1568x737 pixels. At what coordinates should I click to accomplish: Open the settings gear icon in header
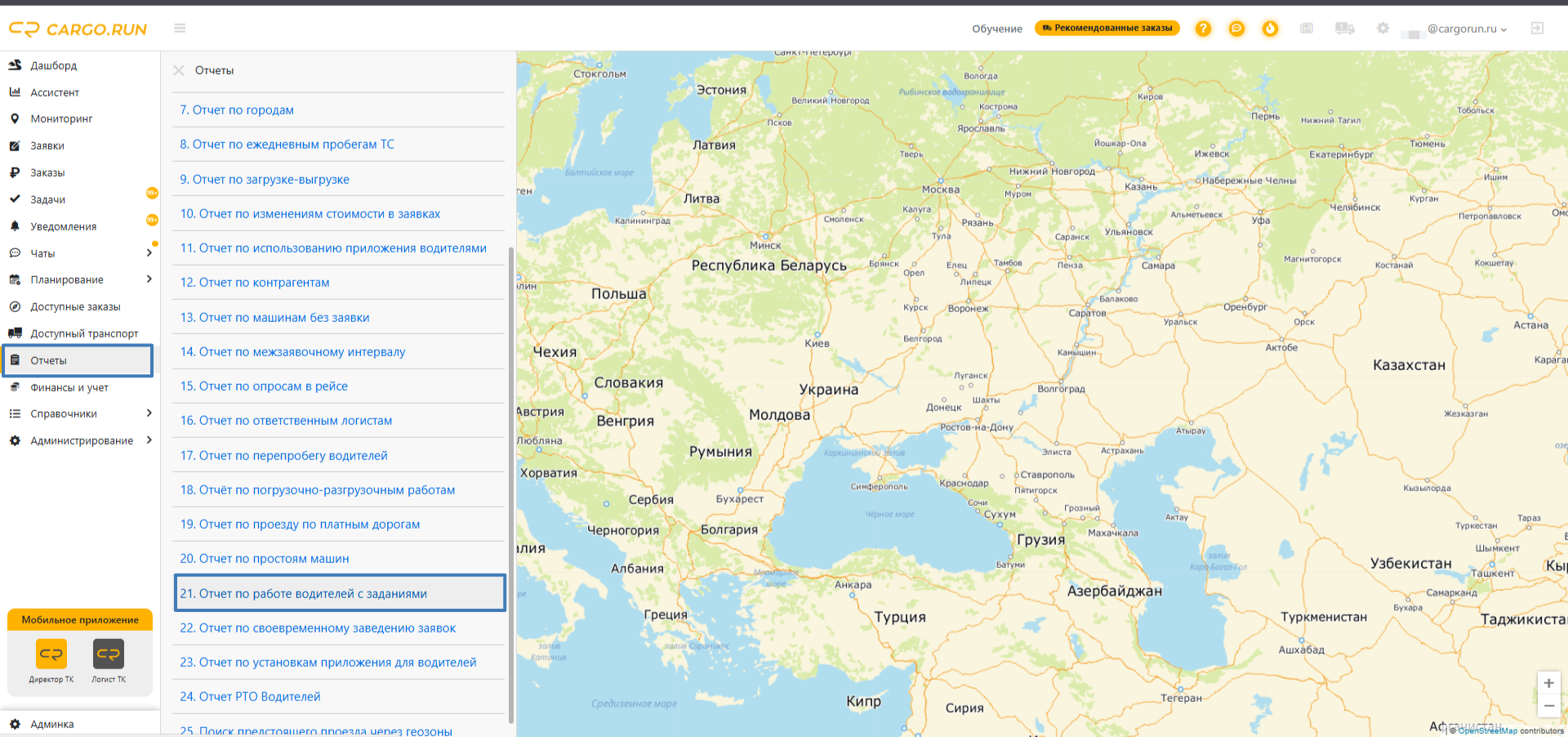[x=1383, y=29]
